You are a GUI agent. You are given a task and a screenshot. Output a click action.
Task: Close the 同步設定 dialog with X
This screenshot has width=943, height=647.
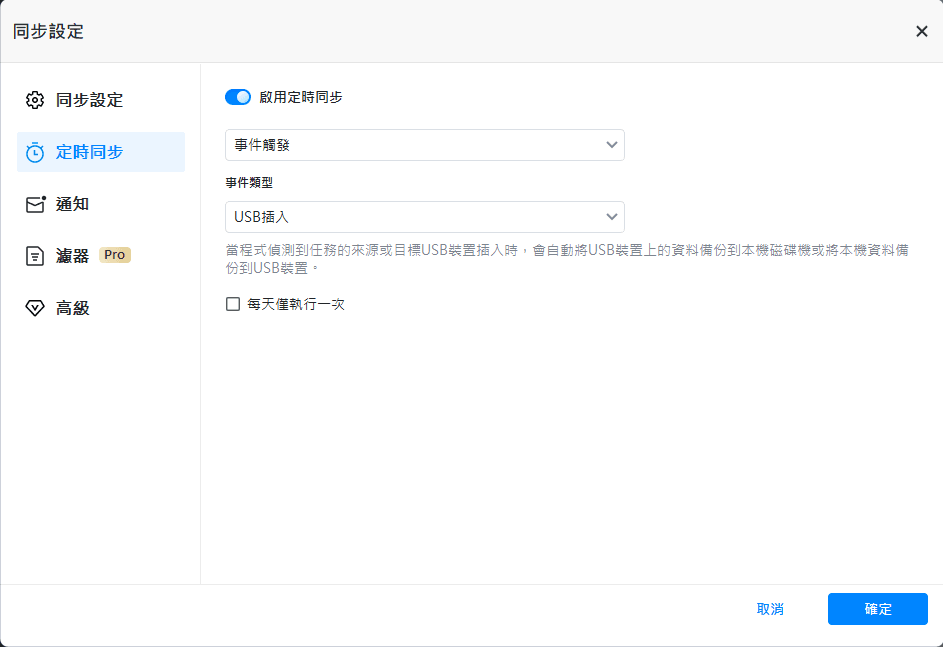tap(921, 31)
